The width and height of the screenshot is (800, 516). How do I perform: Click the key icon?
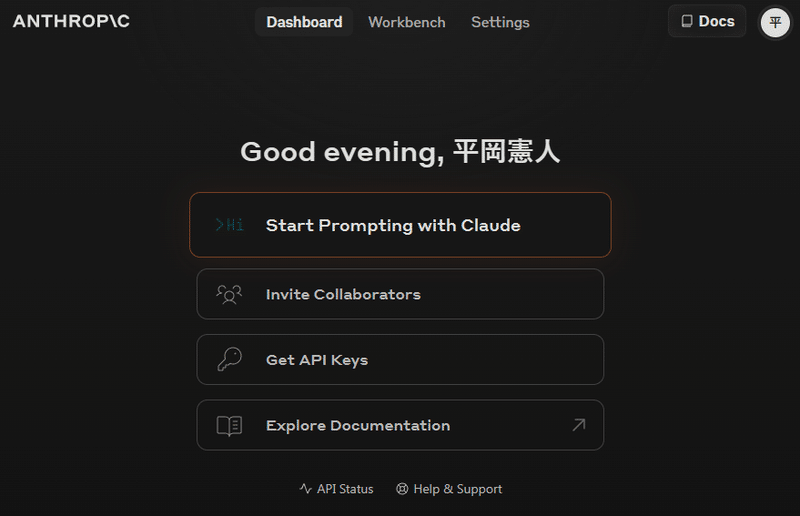click(x=230, y=359)
